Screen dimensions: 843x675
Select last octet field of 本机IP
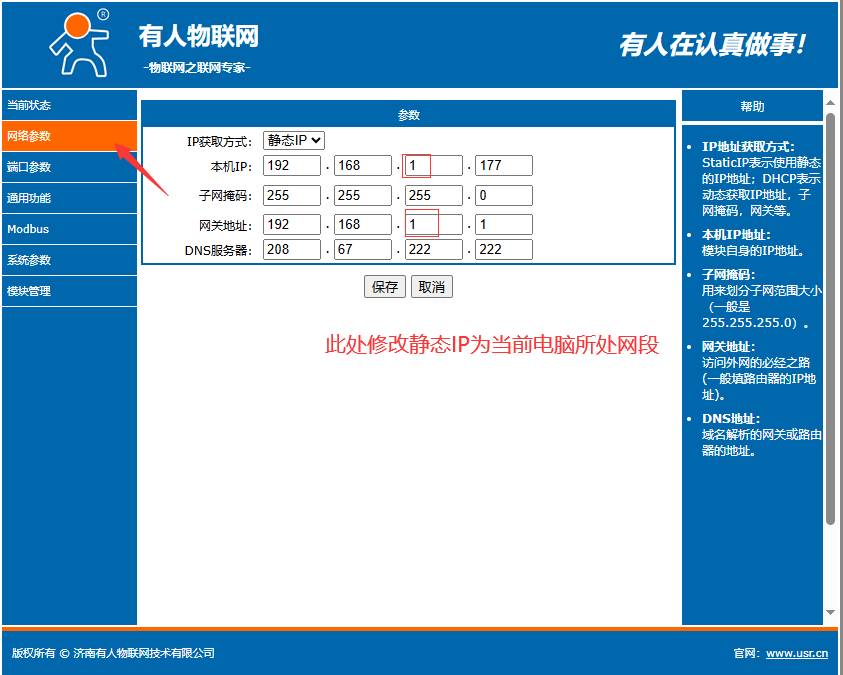tap(504, 166)
